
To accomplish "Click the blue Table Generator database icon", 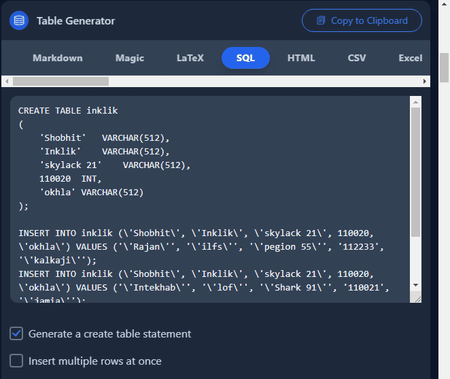I will pyautogui.click(x=19, y=21).
